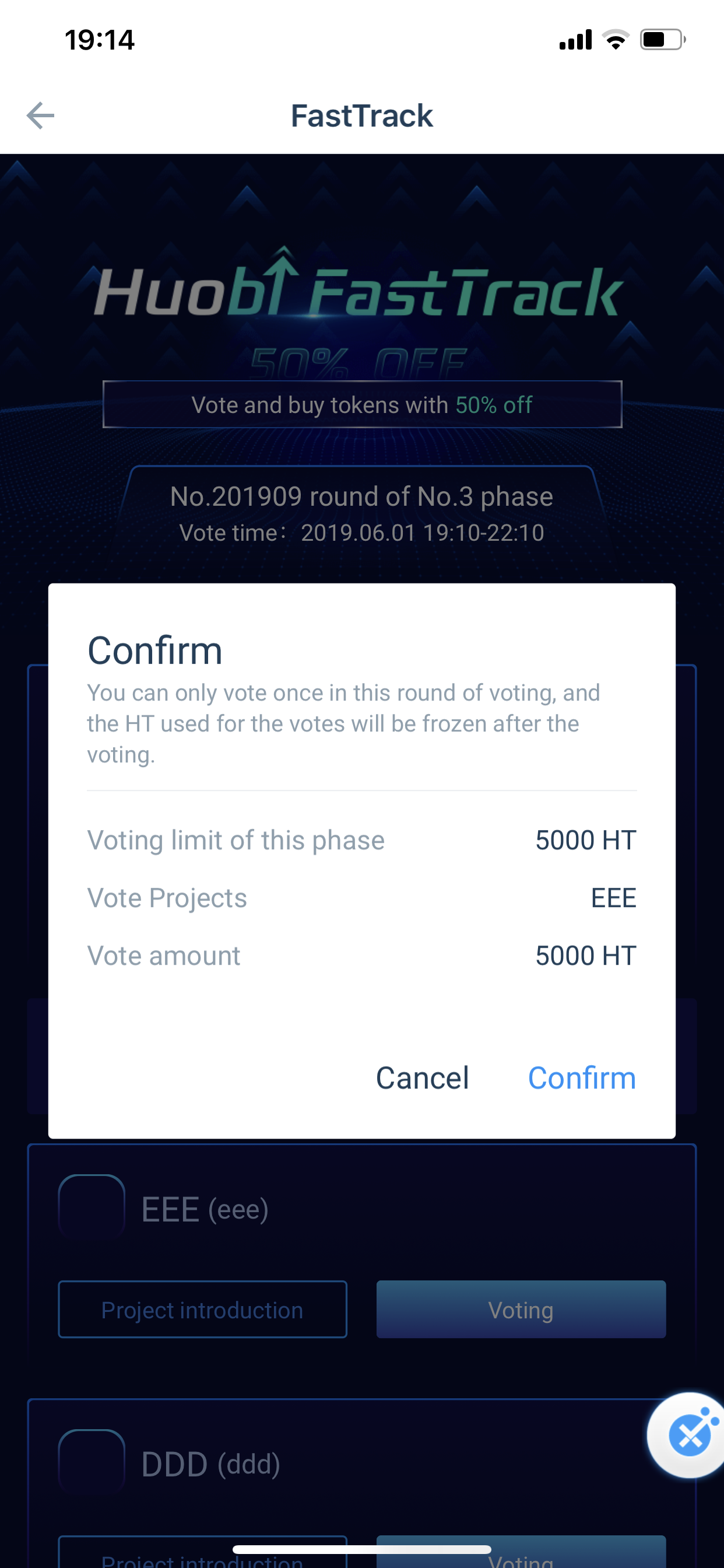Viewport: 724px width, 1568px height.
Task: Tap the DDD project logo icon
Action: [x=92, y=1461]
